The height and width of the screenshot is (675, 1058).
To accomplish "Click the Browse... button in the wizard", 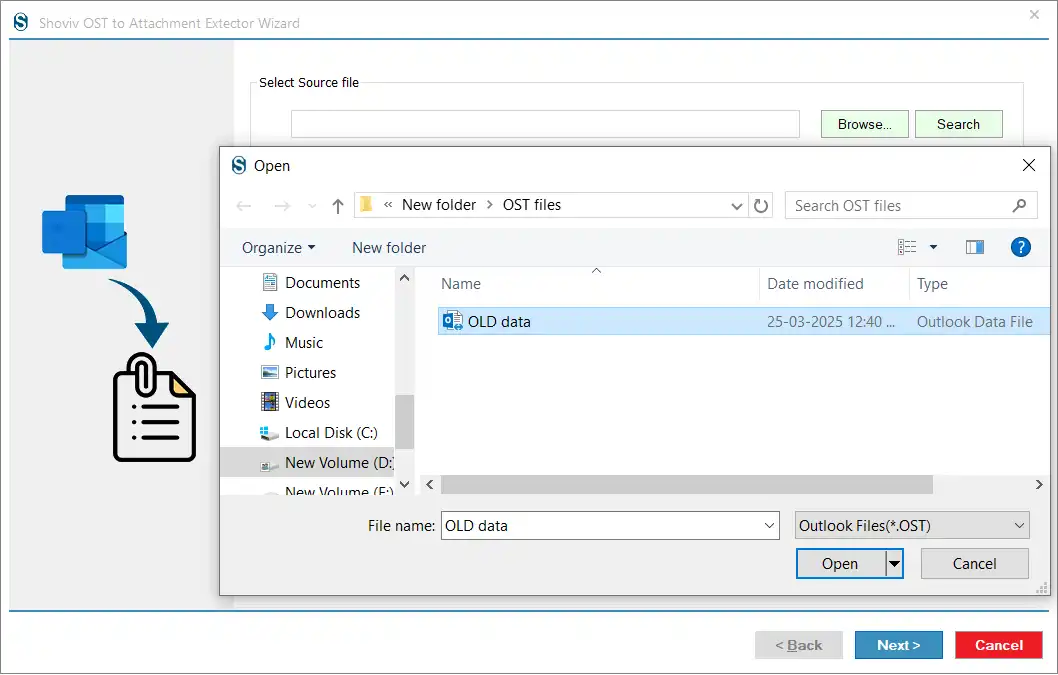I will coord(864,124).
